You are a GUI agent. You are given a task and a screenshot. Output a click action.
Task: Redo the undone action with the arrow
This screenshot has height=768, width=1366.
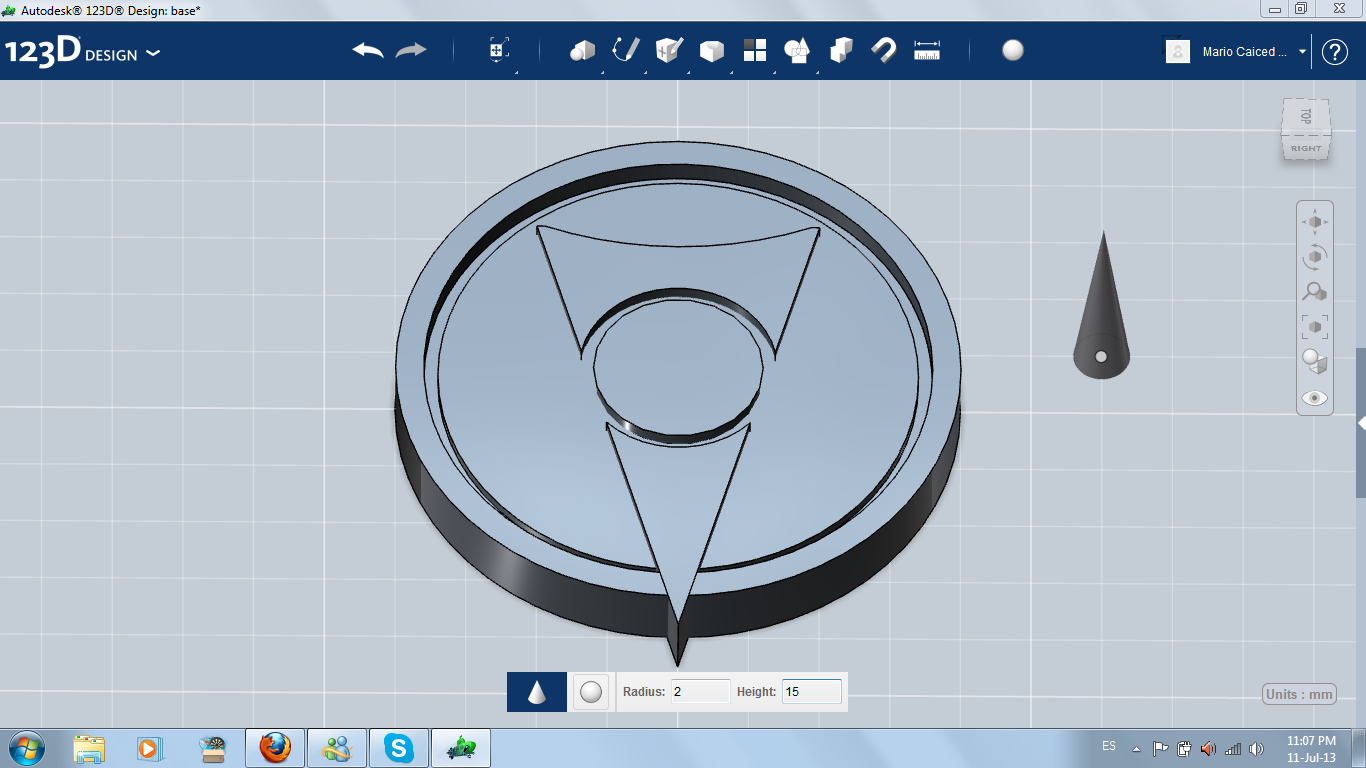pos(411,50)
